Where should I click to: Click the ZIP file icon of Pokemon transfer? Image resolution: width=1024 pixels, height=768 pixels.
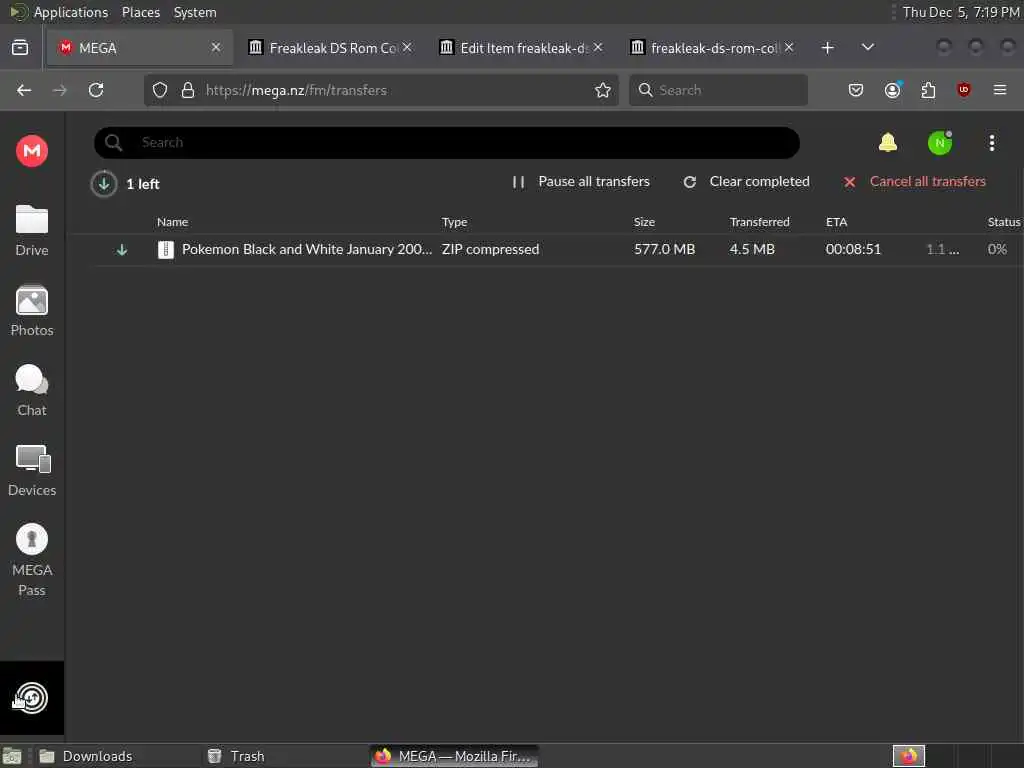coord(166,249)
